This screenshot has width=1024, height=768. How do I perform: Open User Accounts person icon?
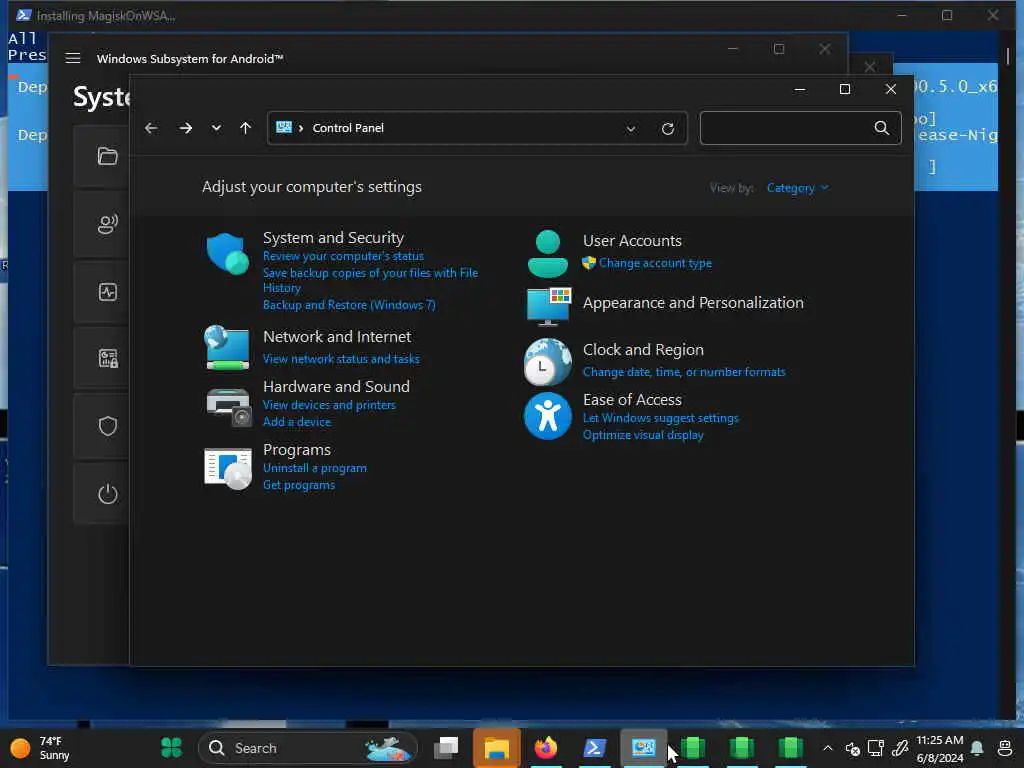coord(547,253)
